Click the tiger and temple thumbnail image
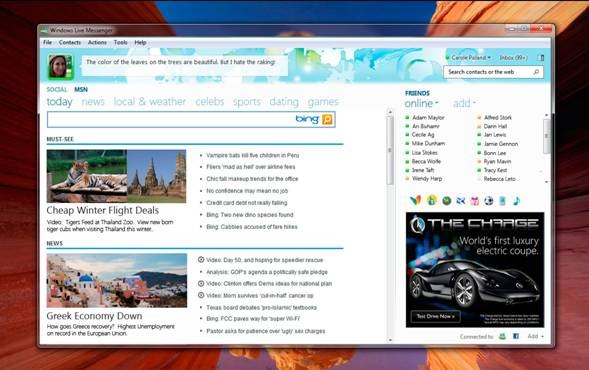The image size is (589, 370). point(116,176)
